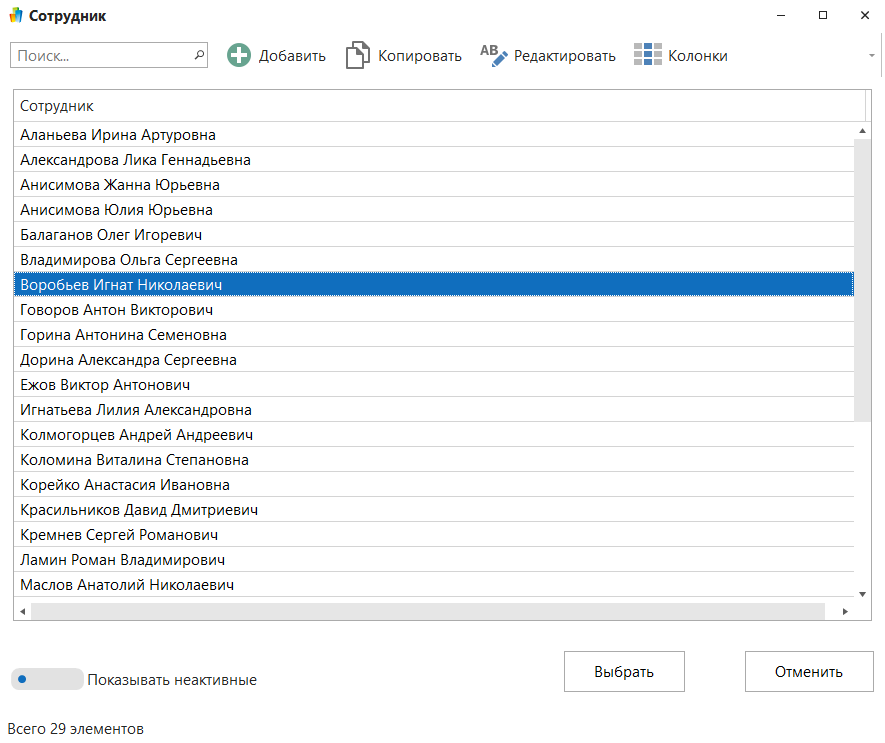The height and width of the screenshot is (743, 885).
Task: Maximize the Сотрудник window
Action: tap(822, 16)
